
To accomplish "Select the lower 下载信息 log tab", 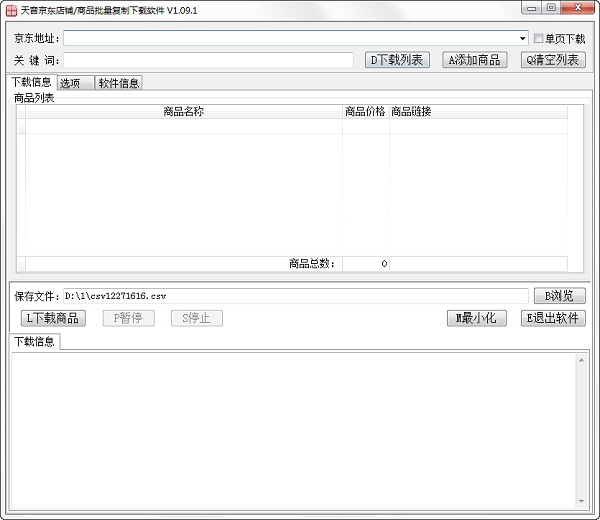I will [x=34, y=341].
